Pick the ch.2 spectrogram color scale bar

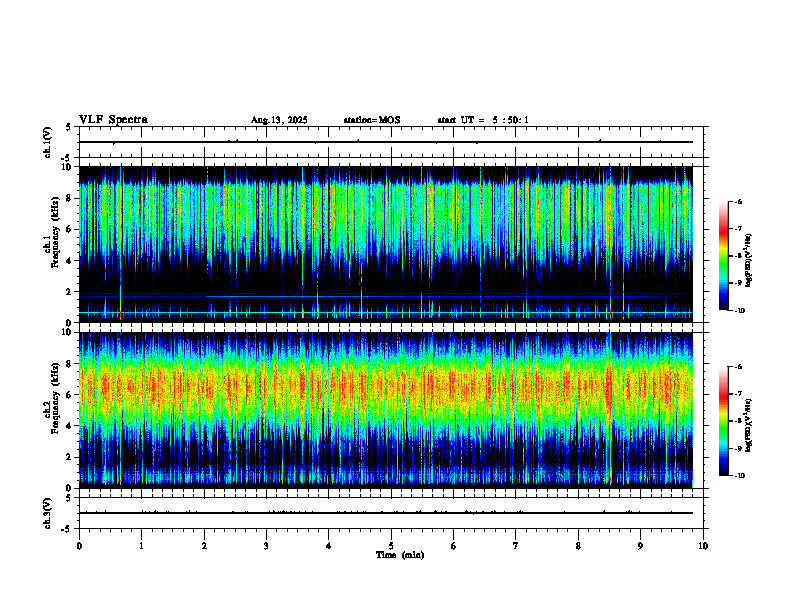pos(723,421)
